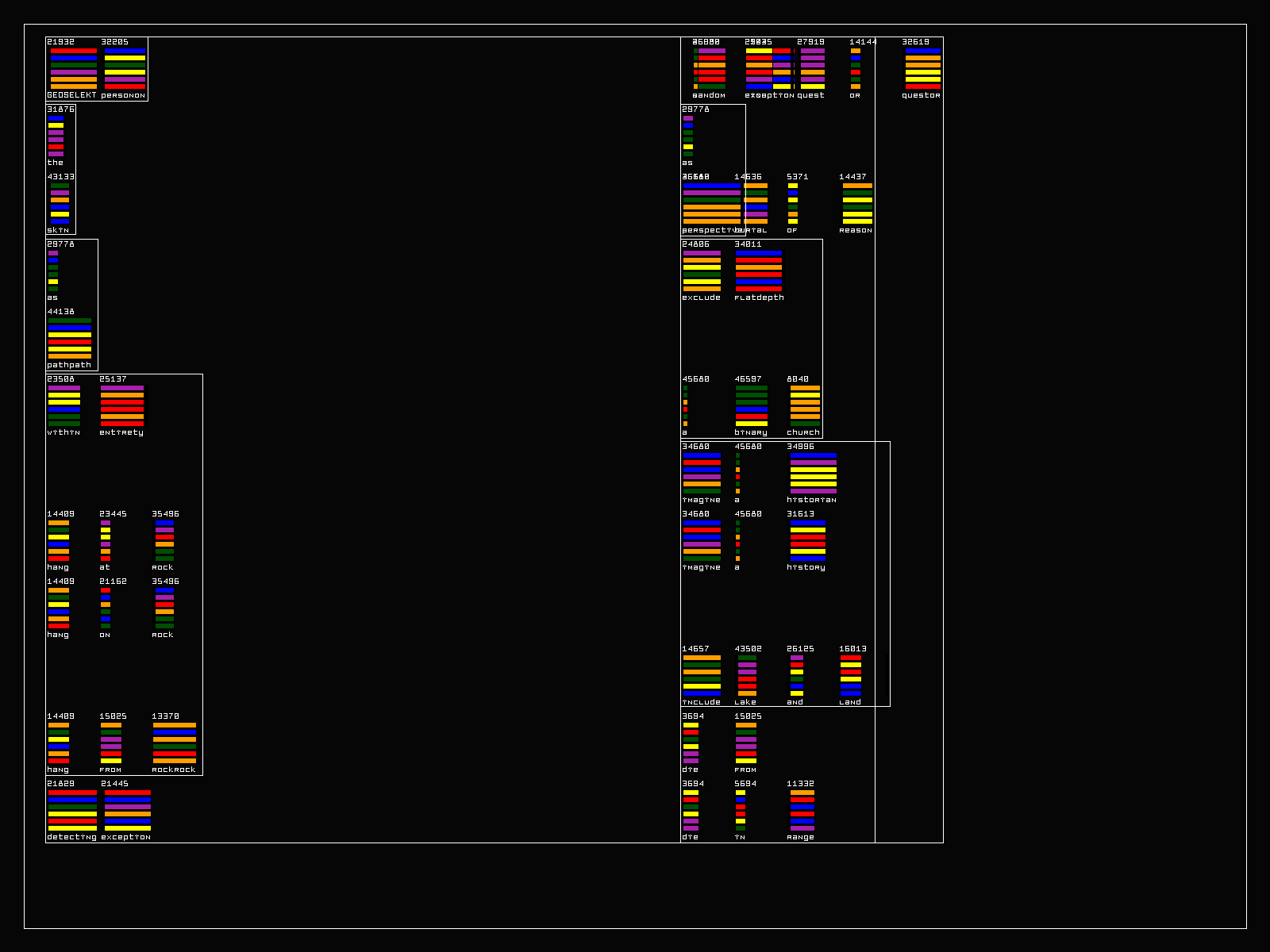Click the number 27919 above quest
This screenshot has width=1270, height=952.
(x=810, y=42)
